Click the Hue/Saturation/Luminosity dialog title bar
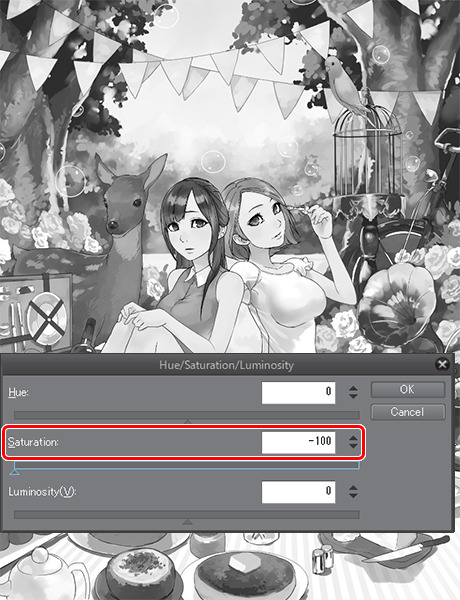 pos(227,365)
